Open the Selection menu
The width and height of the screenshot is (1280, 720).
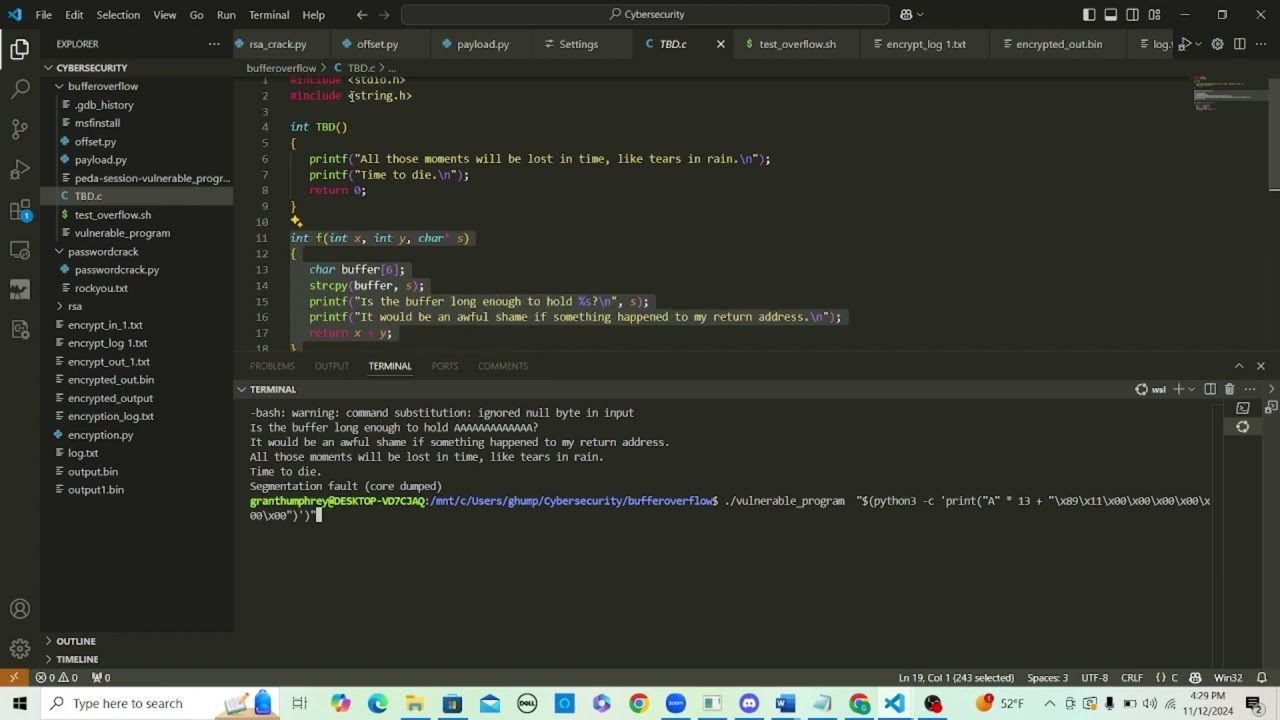118,15
